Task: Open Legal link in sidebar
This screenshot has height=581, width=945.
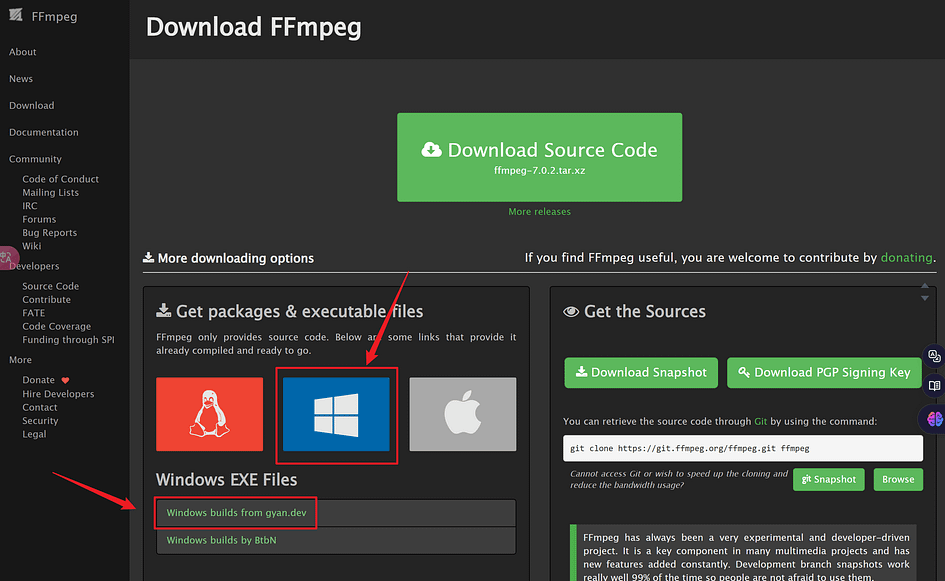Action: click(34, 434)
